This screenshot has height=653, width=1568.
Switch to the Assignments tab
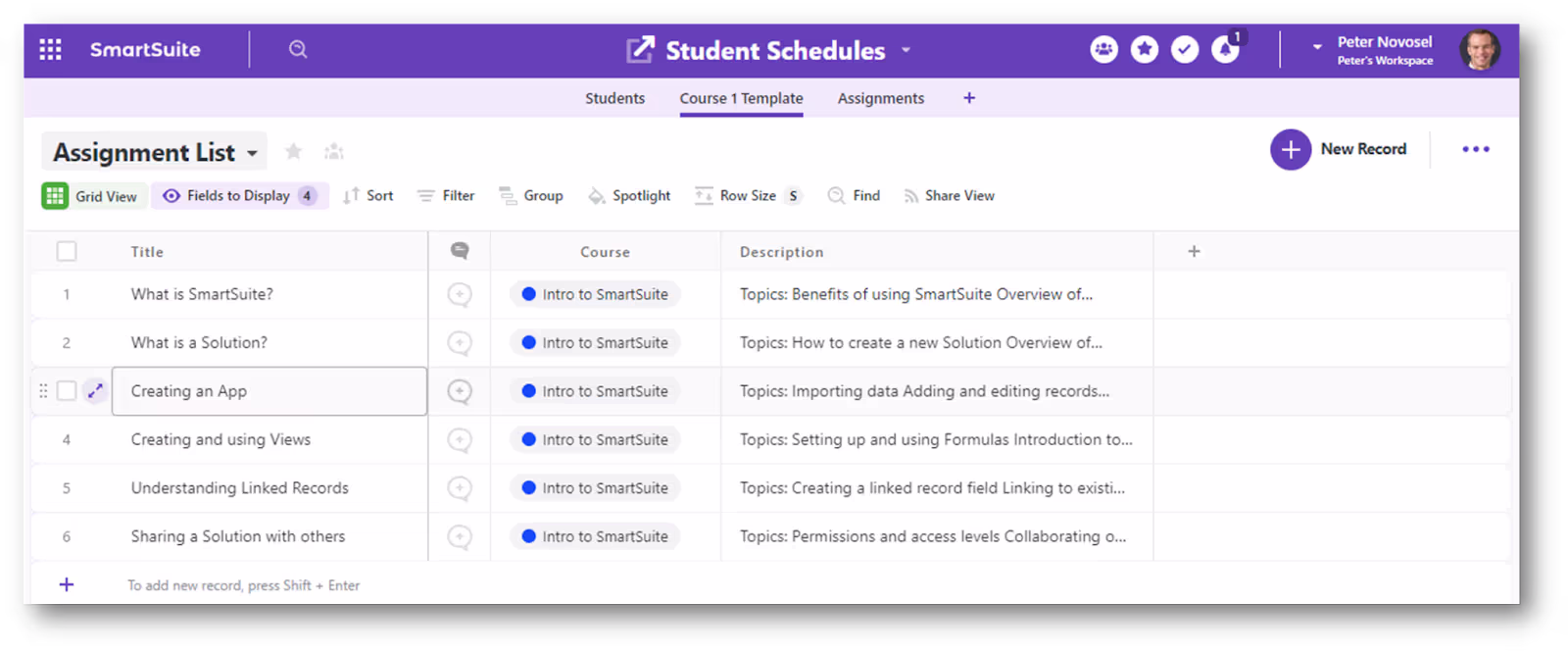coord(880,98)
